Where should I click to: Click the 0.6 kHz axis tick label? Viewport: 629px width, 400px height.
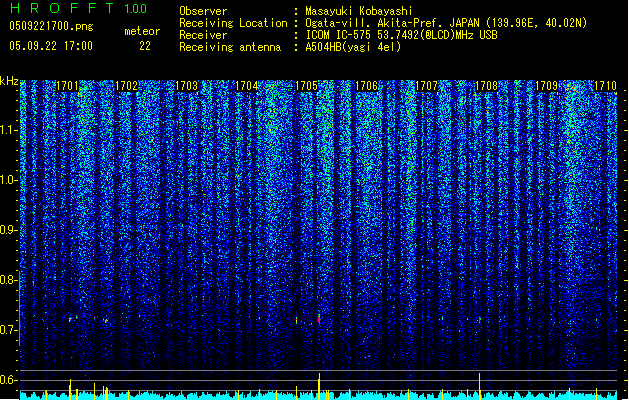coord(9,380)
